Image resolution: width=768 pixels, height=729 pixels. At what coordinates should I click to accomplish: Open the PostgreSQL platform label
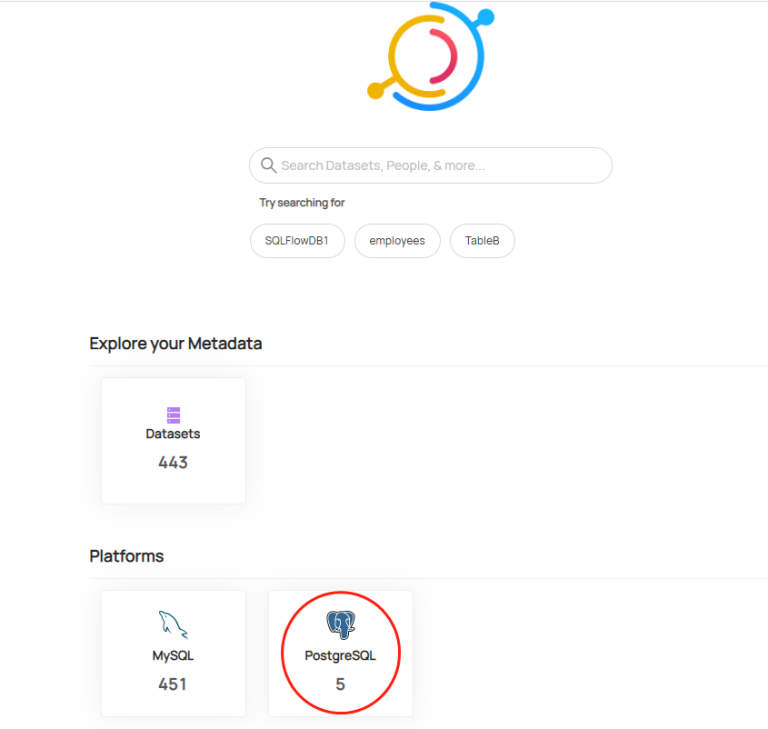[x=340, y=656]
